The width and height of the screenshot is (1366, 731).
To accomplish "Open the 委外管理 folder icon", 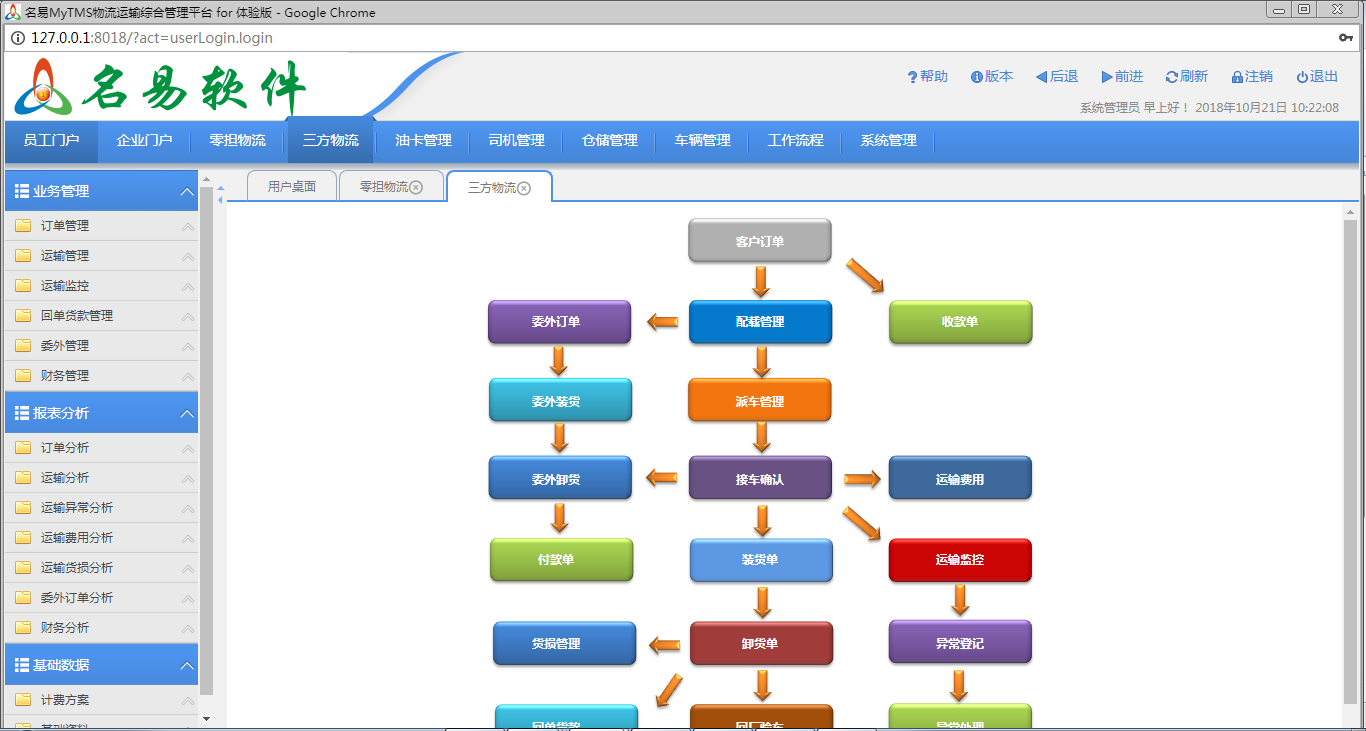I will click(x=23, y=346).
